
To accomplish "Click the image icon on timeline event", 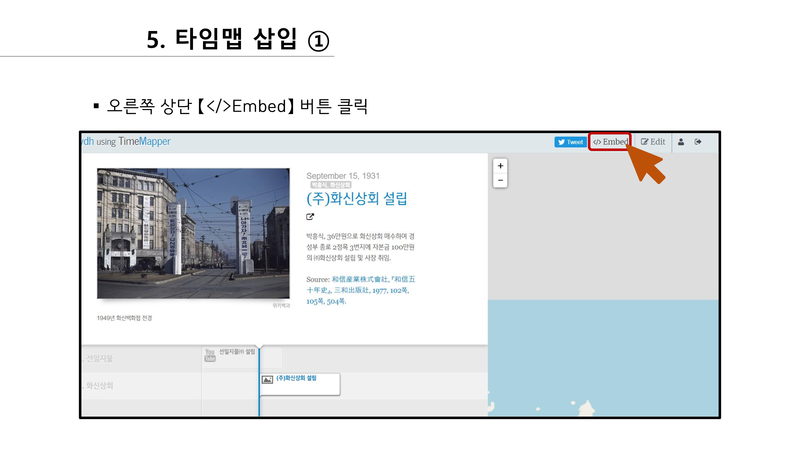I will (267, 380).
